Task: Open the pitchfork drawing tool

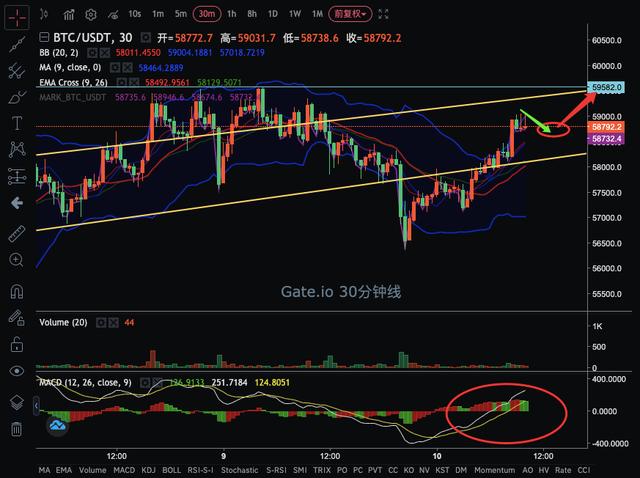Action: [x=17, y=71]
